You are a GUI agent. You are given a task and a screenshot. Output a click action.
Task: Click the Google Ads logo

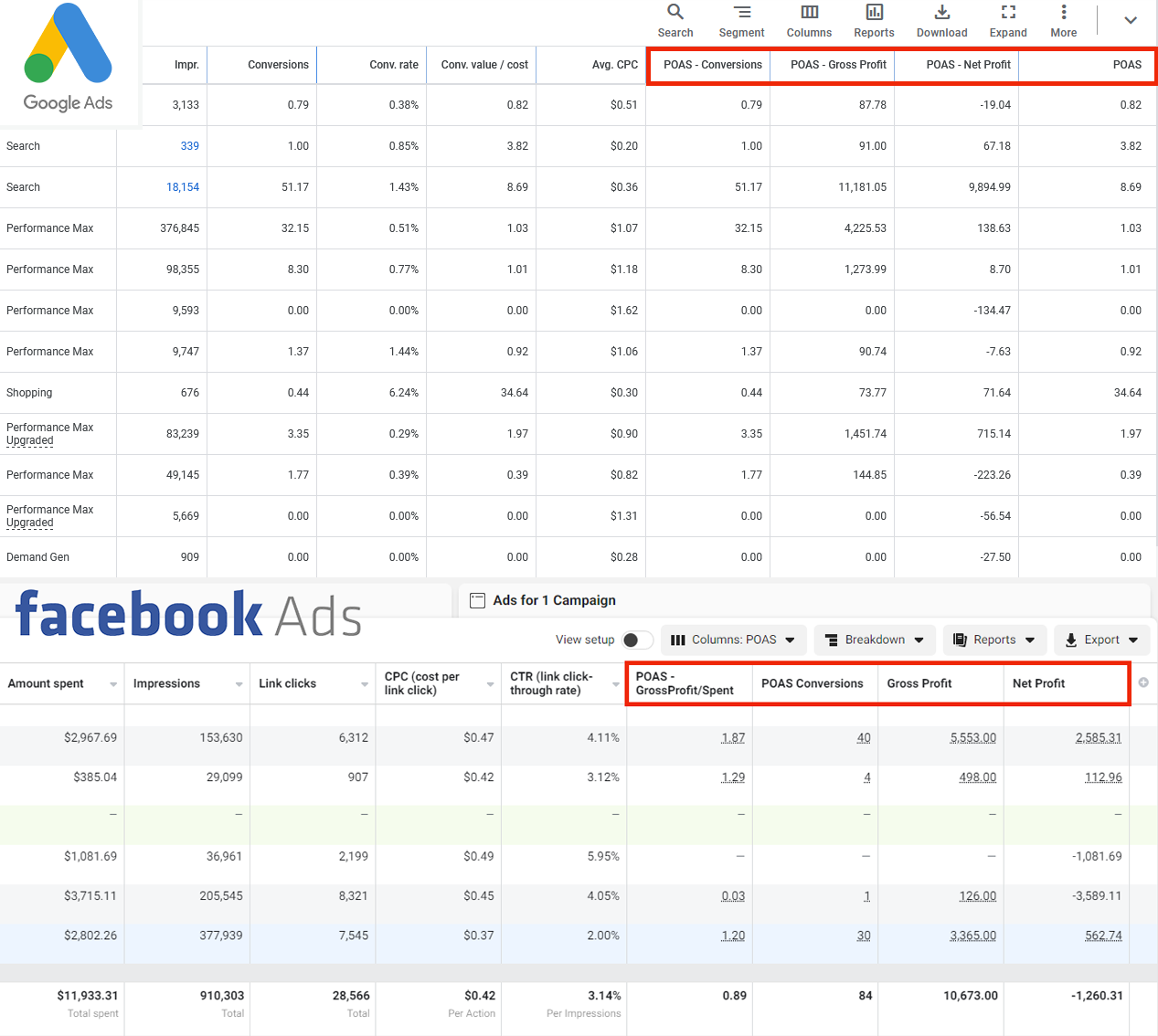click(68, 58)
